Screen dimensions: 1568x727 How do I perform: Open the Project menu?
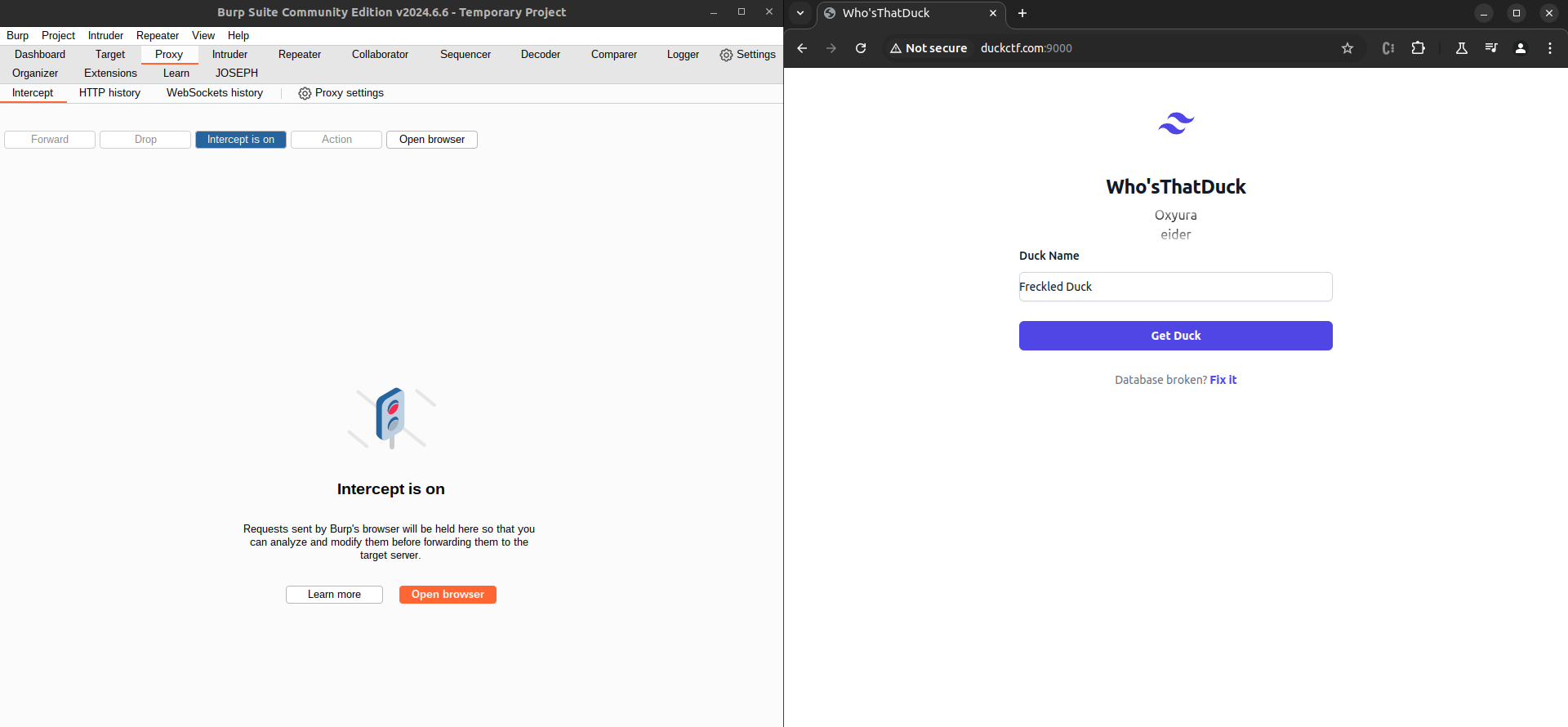coord(58,35)
